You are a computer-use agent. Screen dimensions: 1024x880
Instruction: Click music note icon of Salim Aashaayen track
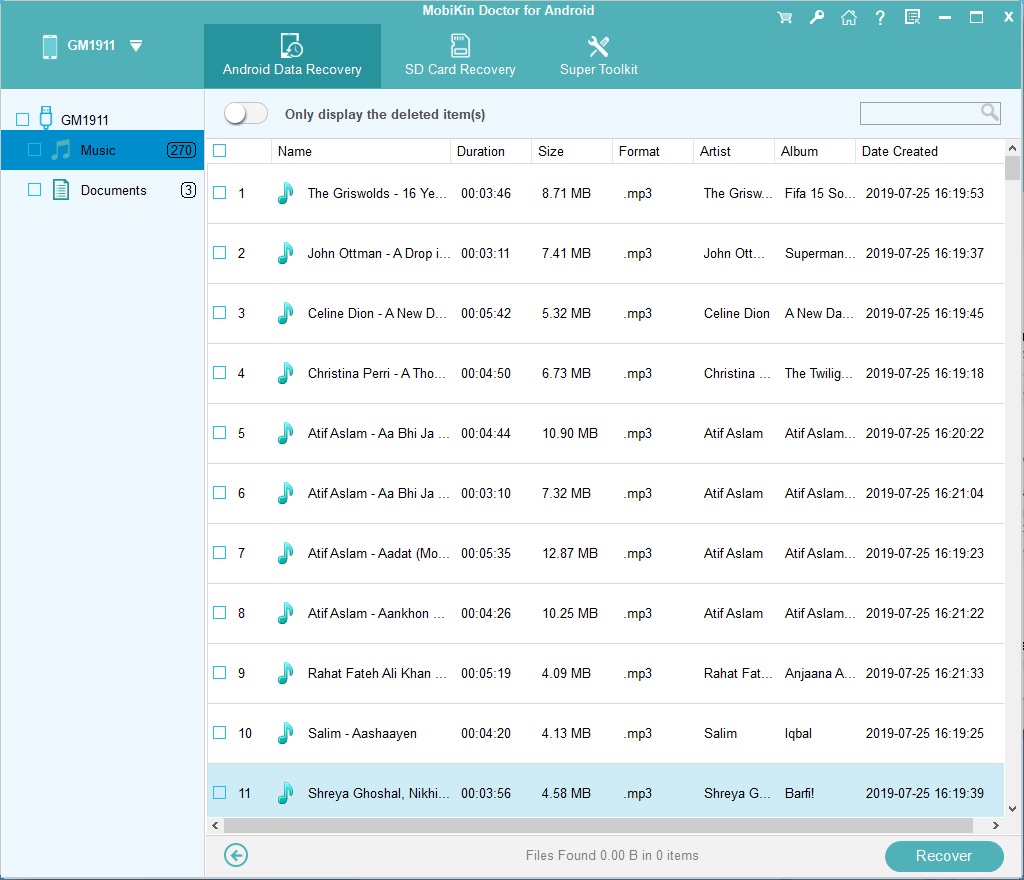(x=285, y=733)
